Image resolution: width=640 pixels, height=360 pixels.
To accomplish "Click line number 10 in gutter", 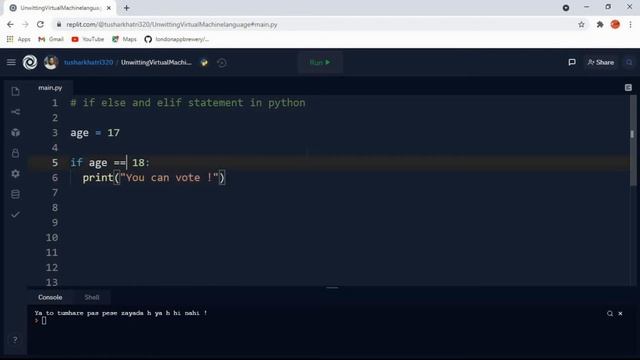I will [x=52, y=238].
